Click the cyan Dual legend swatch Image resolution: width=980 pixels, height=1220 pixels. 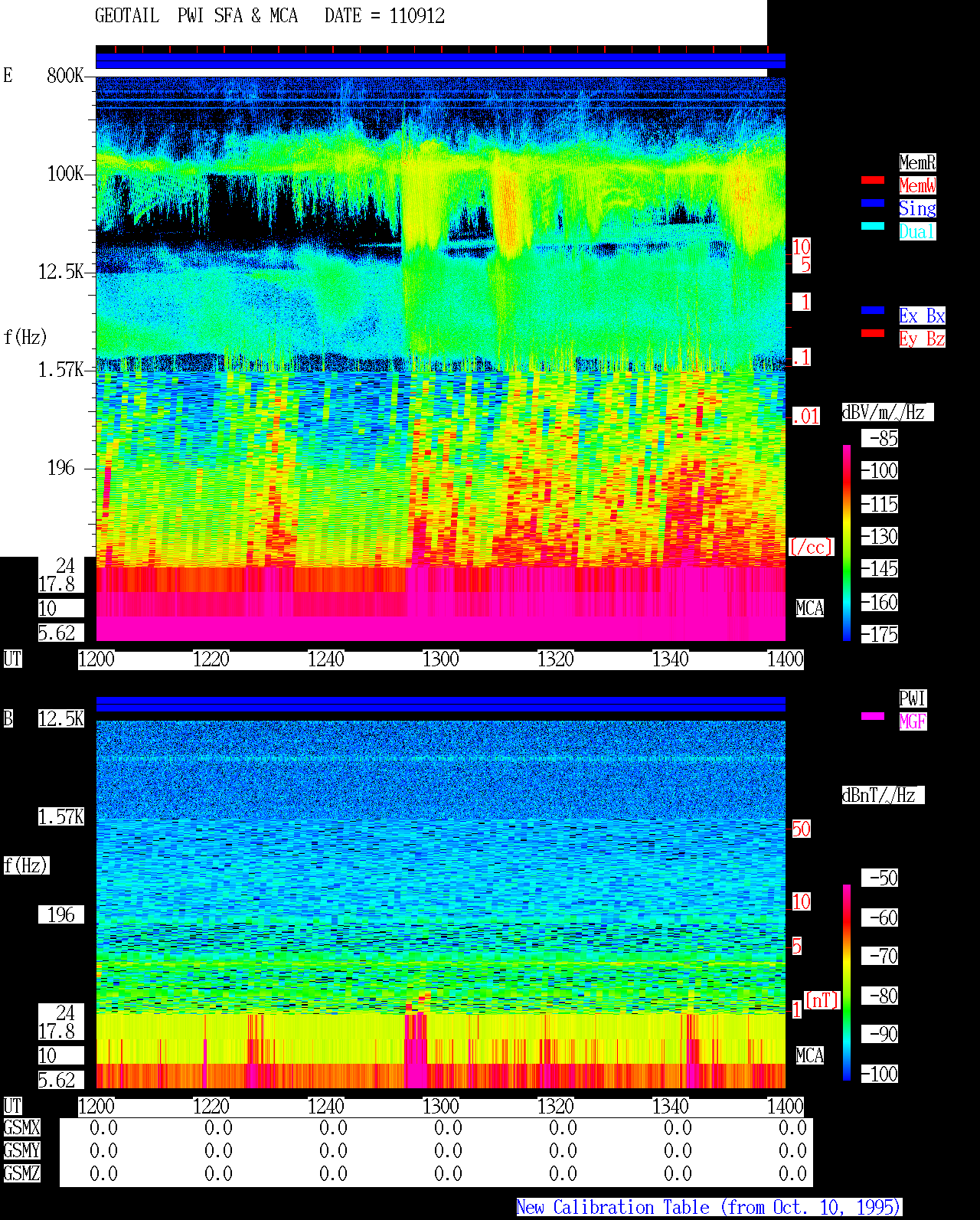(x=873, y=226)
